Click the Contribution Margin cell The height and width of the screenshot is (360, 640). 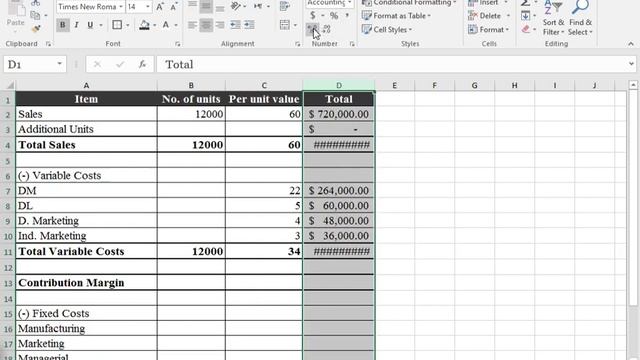point(86,283)
